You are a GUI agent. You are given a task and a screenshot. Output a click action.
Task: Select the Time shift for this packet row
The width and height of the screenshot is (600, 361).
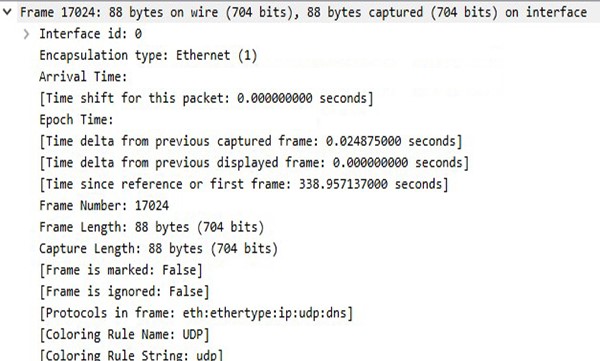tap(206, 98)
